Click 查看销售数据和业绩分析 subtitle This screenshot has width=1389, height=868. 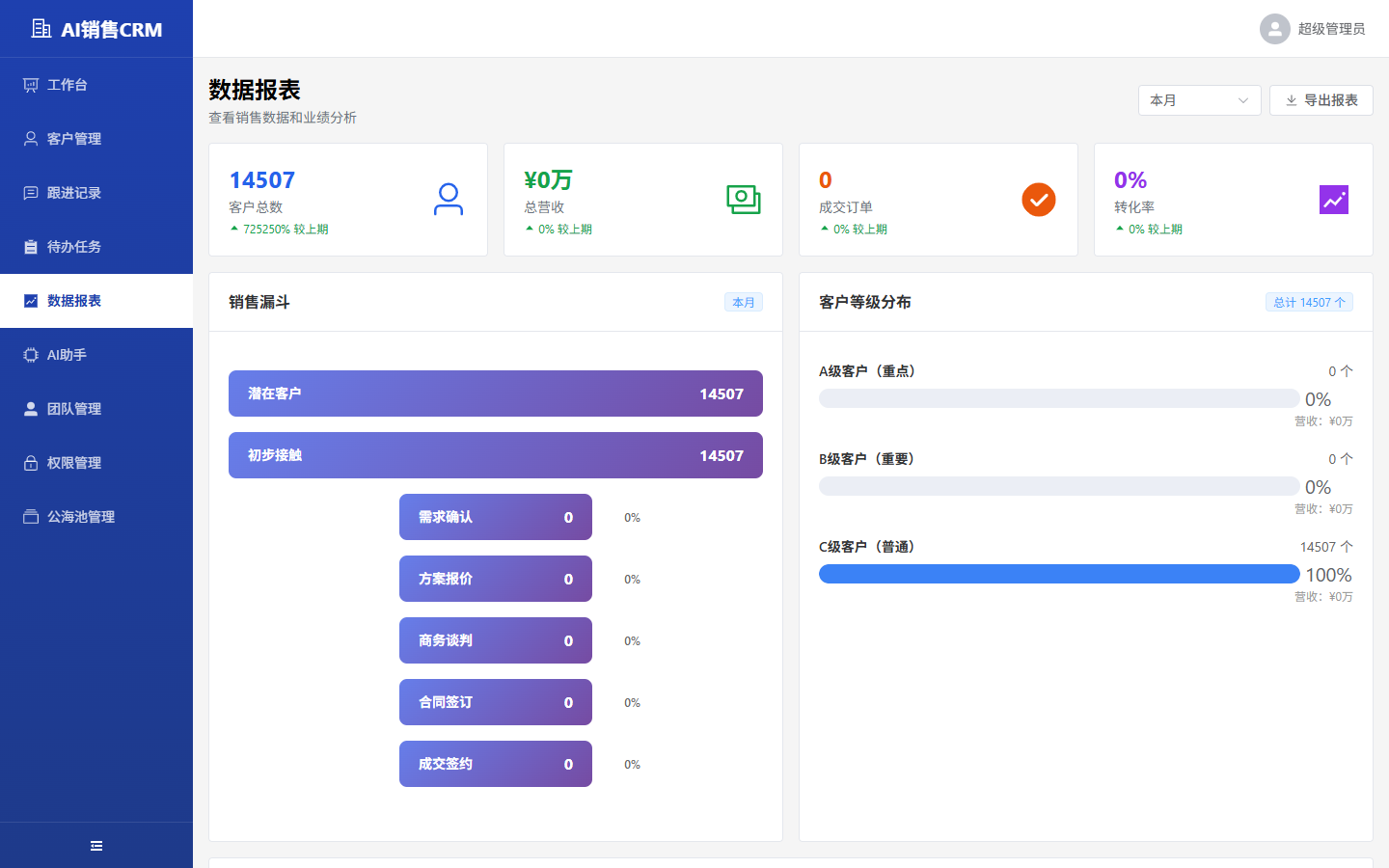click(283, 118)
